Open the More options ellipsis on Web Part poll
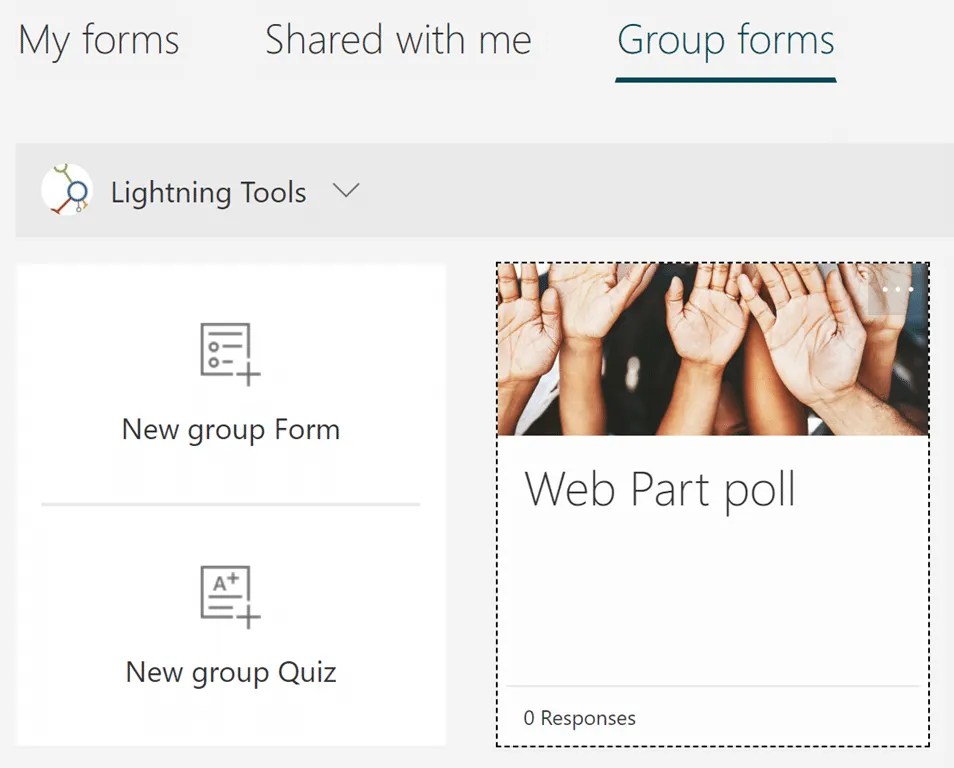954x768 pixels. coord(897,289)
